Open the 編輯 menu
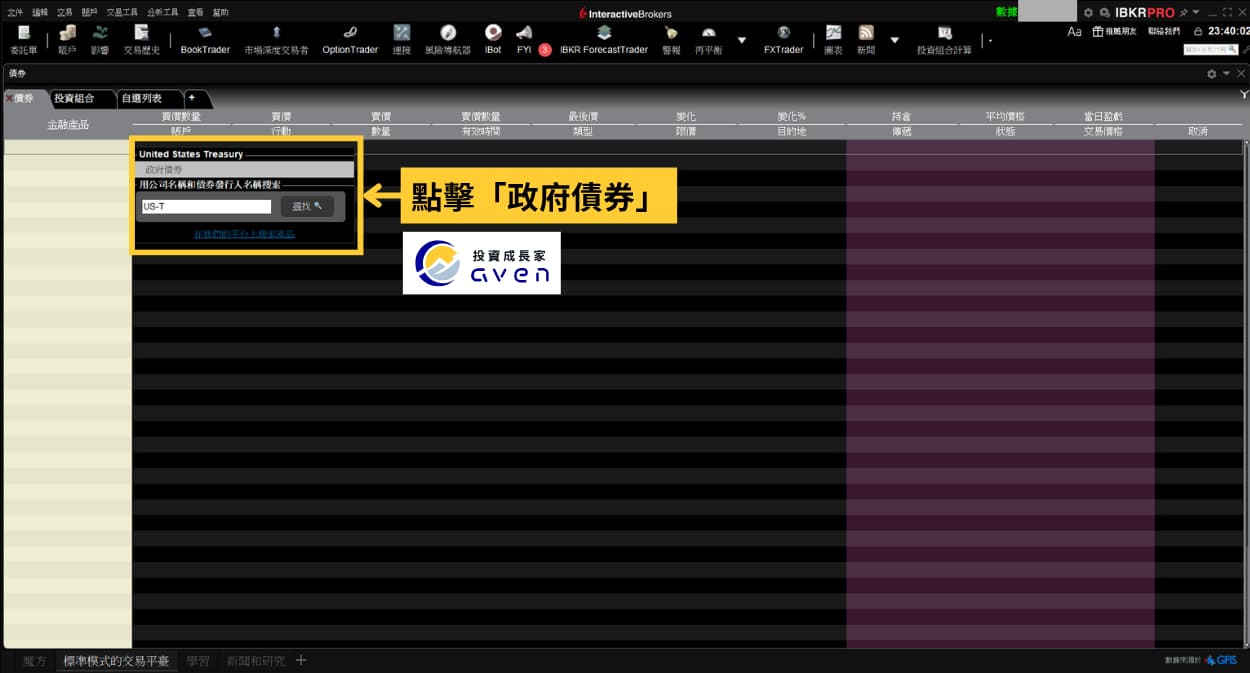The width and height of the screenshot is (1250, 673). tap(40, 13)
